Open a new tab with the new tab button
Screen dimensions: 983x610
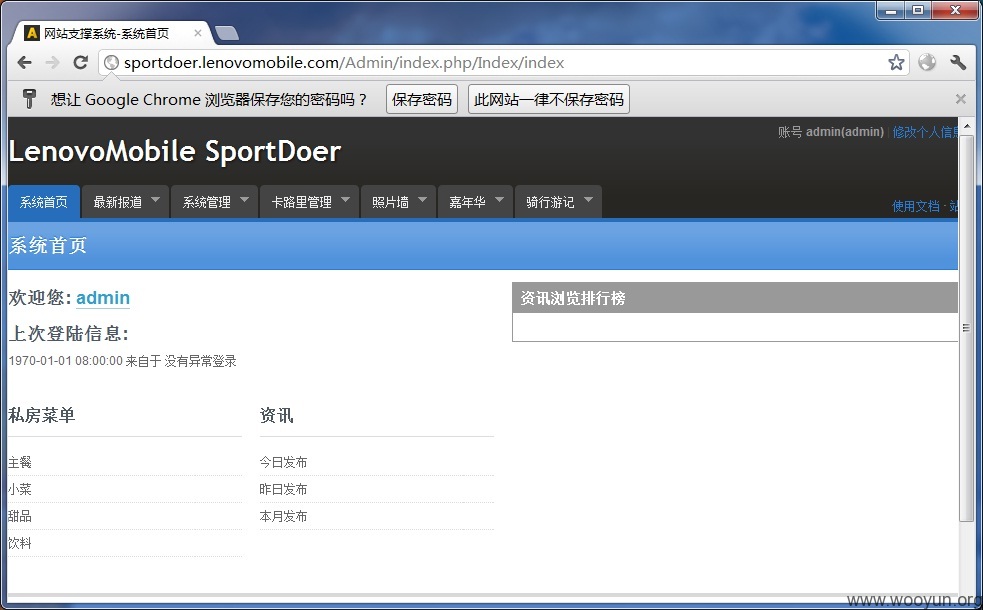[x=226, y=33]
